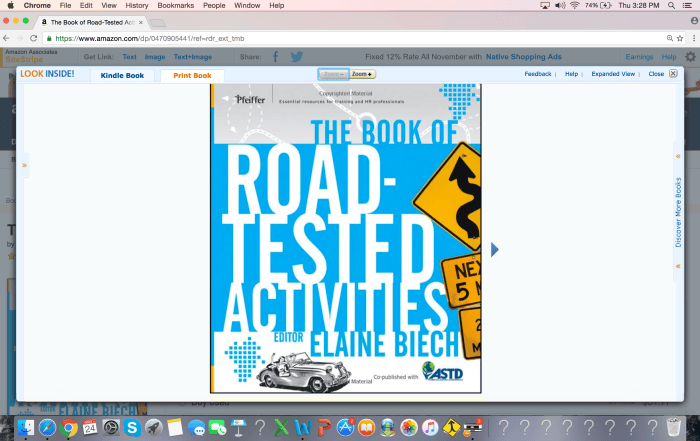Viewport: 700px width, 441px height.
Task: Click the next page arrow beside book cover
Action: tap(495, 250)
